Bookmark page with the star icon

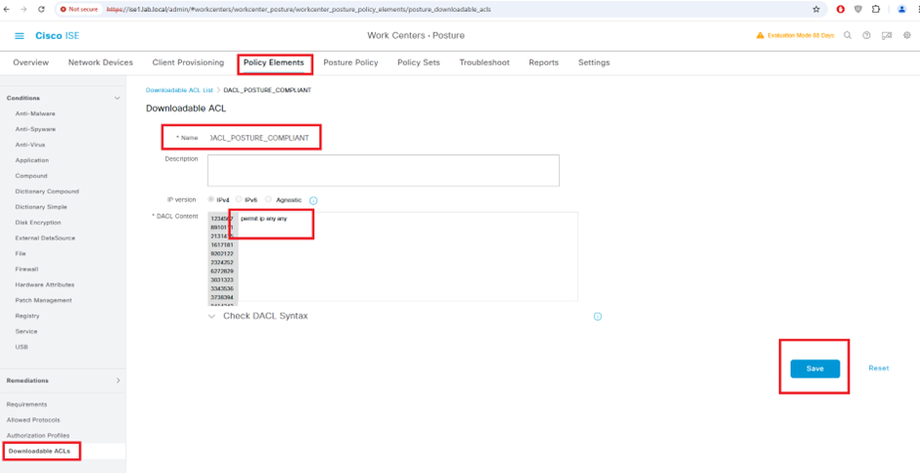pos(816,9)
